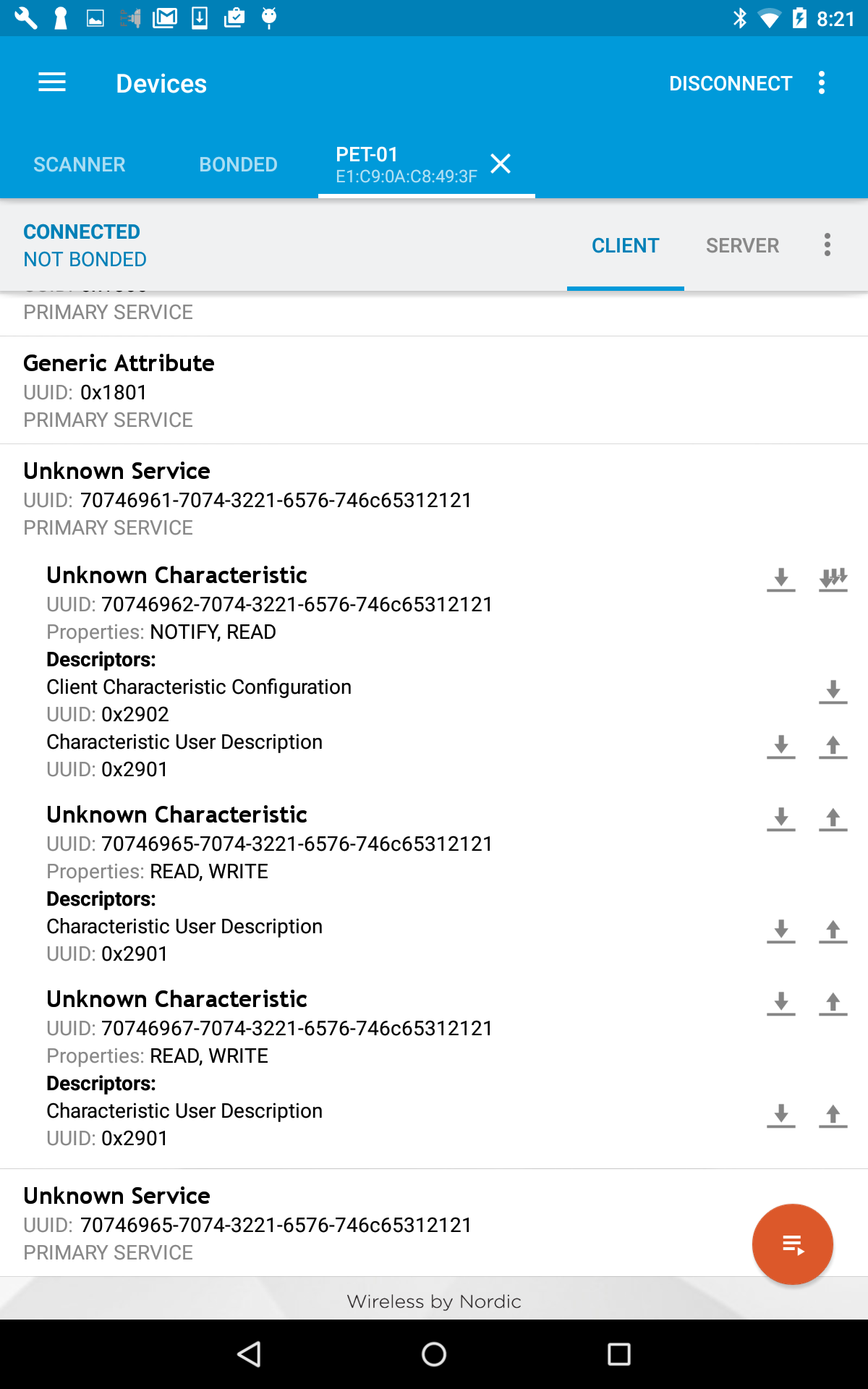Screen dimensions: 868x1389
Task: Switch to the SCANNER tab
Action: [x=80, y=164]
